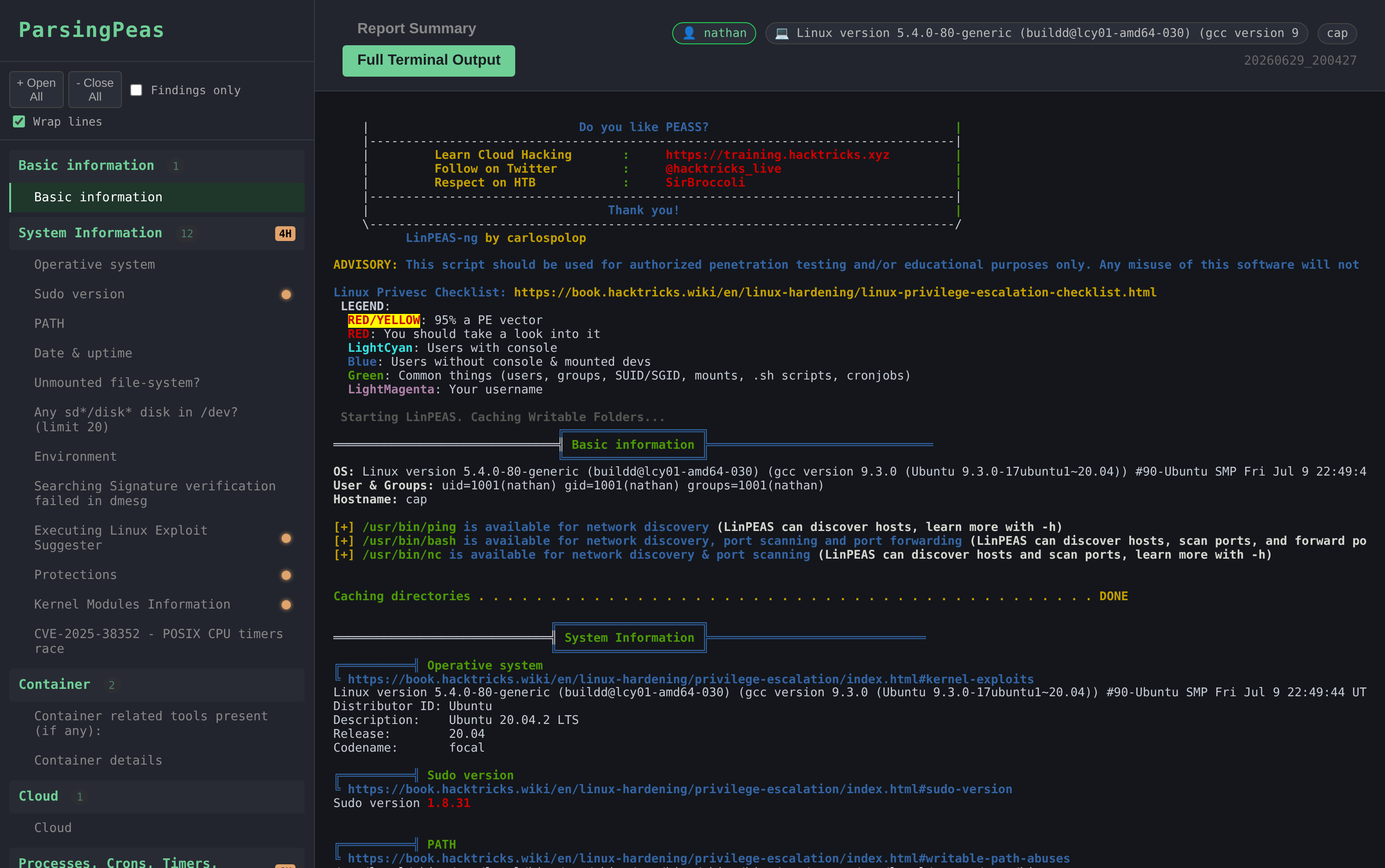Click the RED/YELLOW legend highlight
This screenshot has width=1385, height=868.
384,320
